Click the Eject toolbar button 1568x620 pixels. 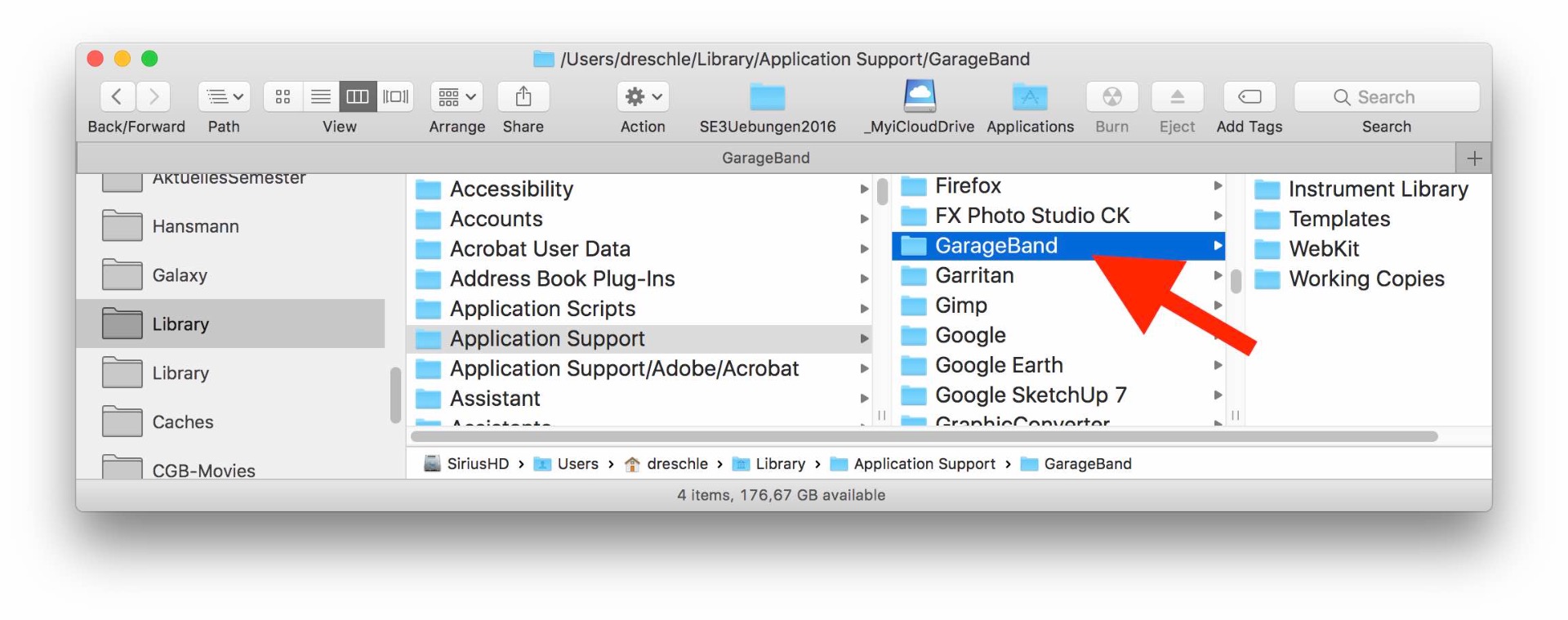(x=1177, y=96)
